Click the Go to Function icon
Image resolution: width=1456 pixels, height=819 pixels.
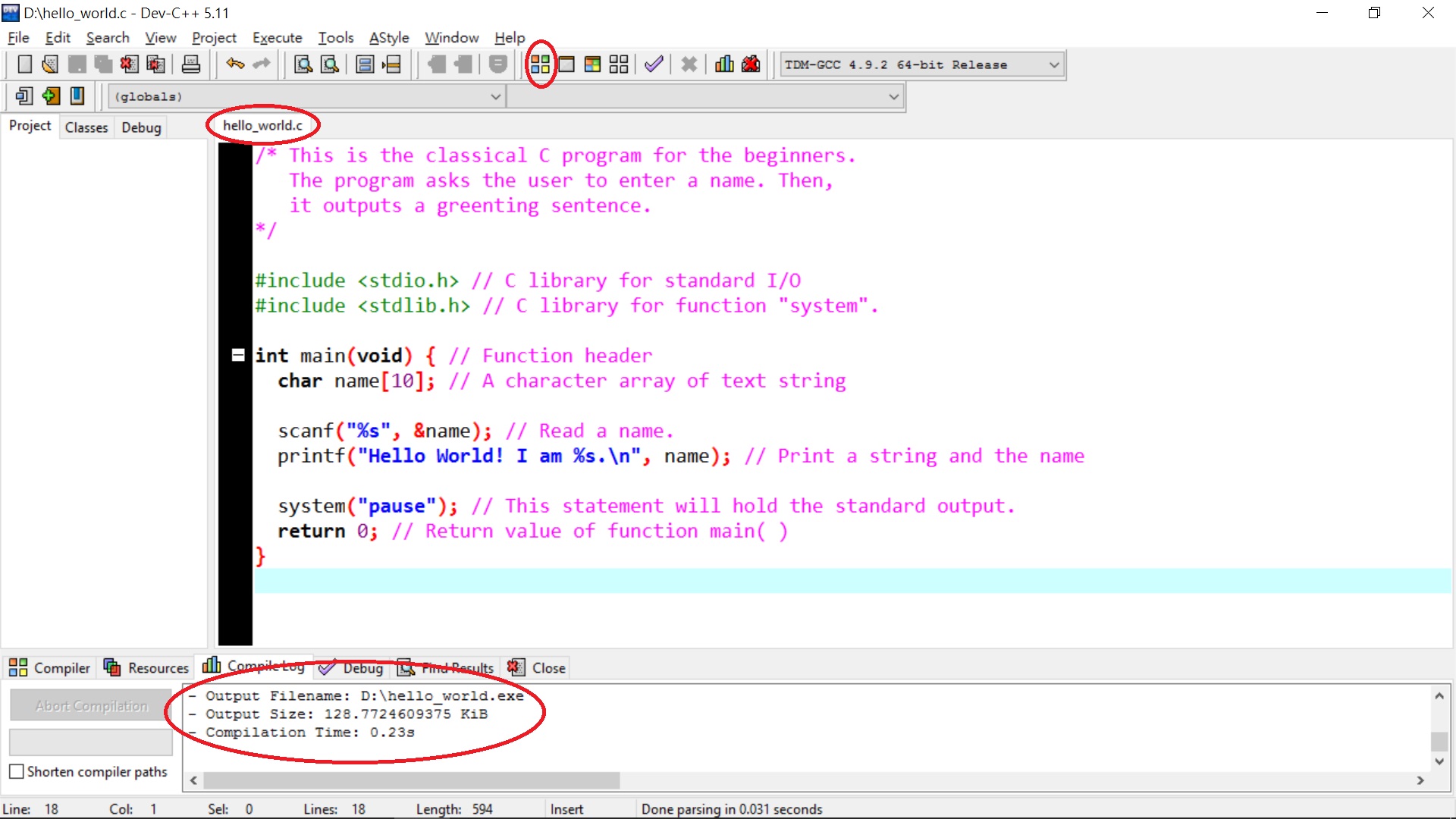pyautogui.click(x=365, y=64)
